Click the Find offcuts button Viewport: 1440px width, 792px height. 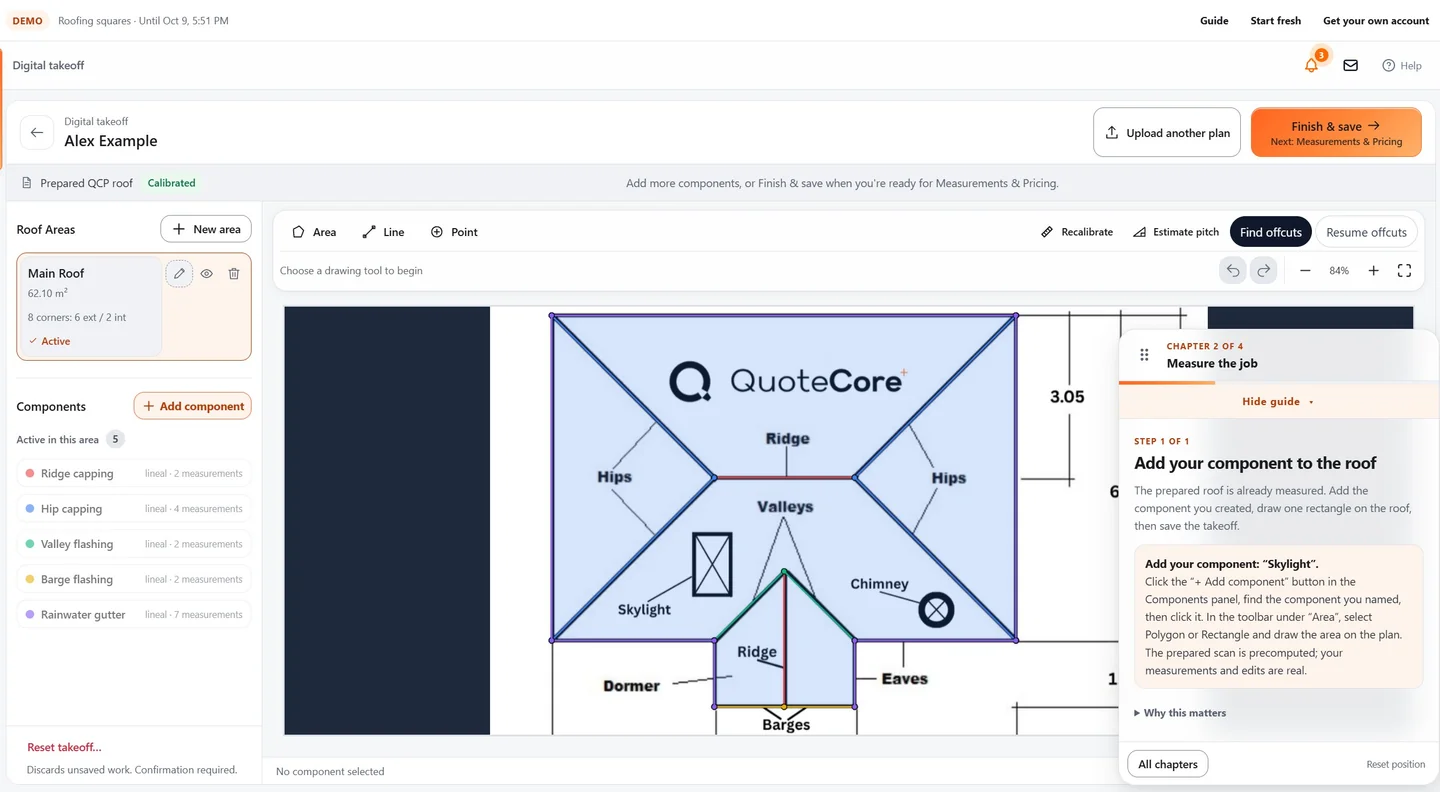(1270, 232)
